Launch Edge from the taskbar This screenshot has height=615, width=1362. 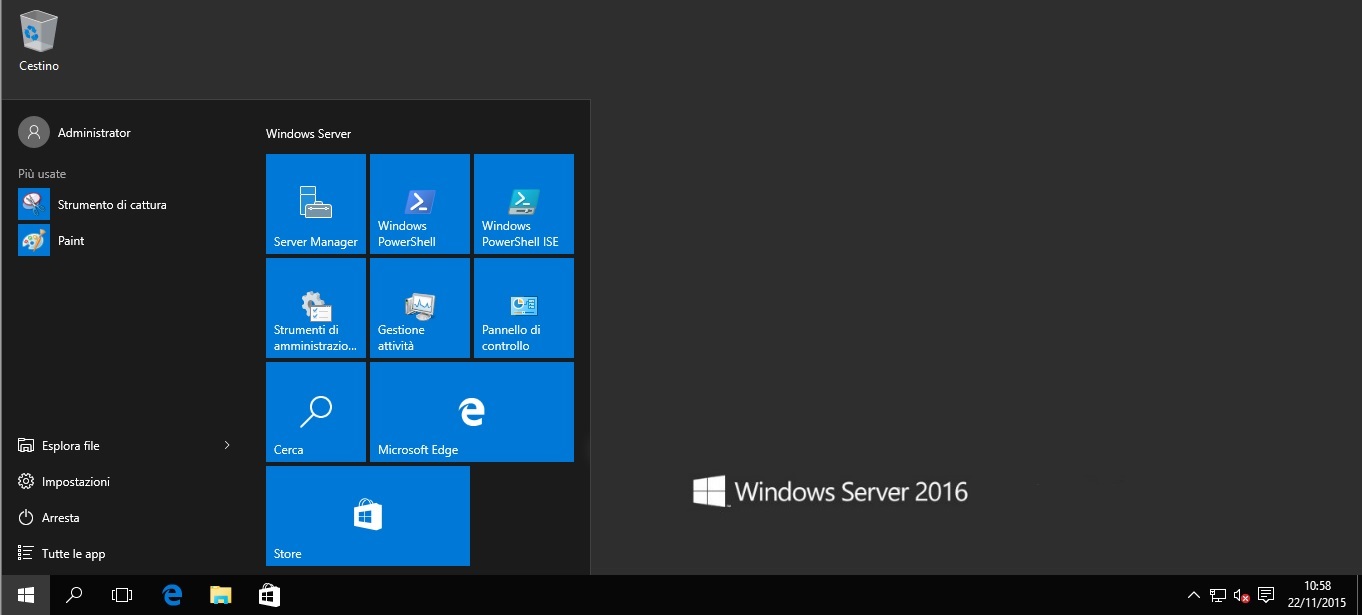click(x=172, y=595)
